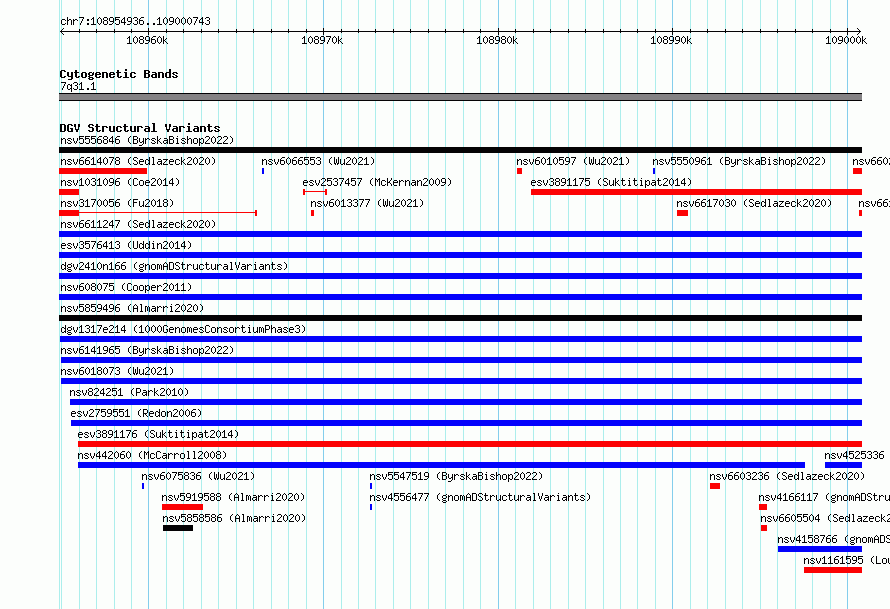Open nsv6614078 (Sedlazeck2020) variant label
Screen dimensions: 890x609
click(138, 161)
